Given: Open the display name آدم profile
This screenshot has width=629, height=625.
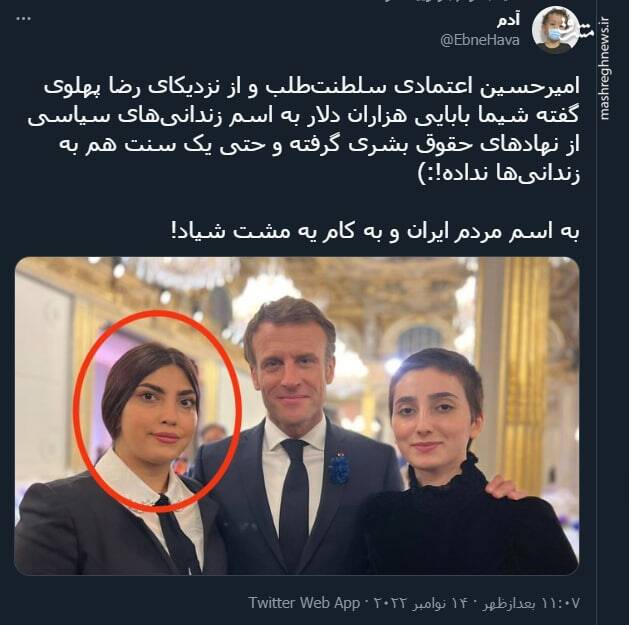Looking at the screenshot, I should [509, 20].
